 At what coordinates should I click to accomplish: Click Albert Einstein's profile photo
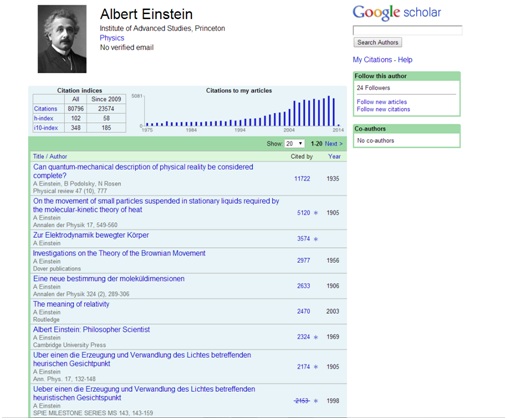tap(62, 39)
